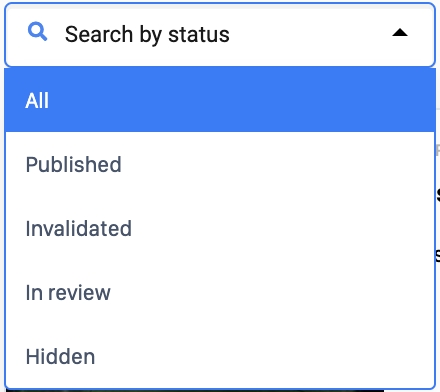440x392 pixels.
Task: Focus the Search by status field
Action: pos(220,35)
